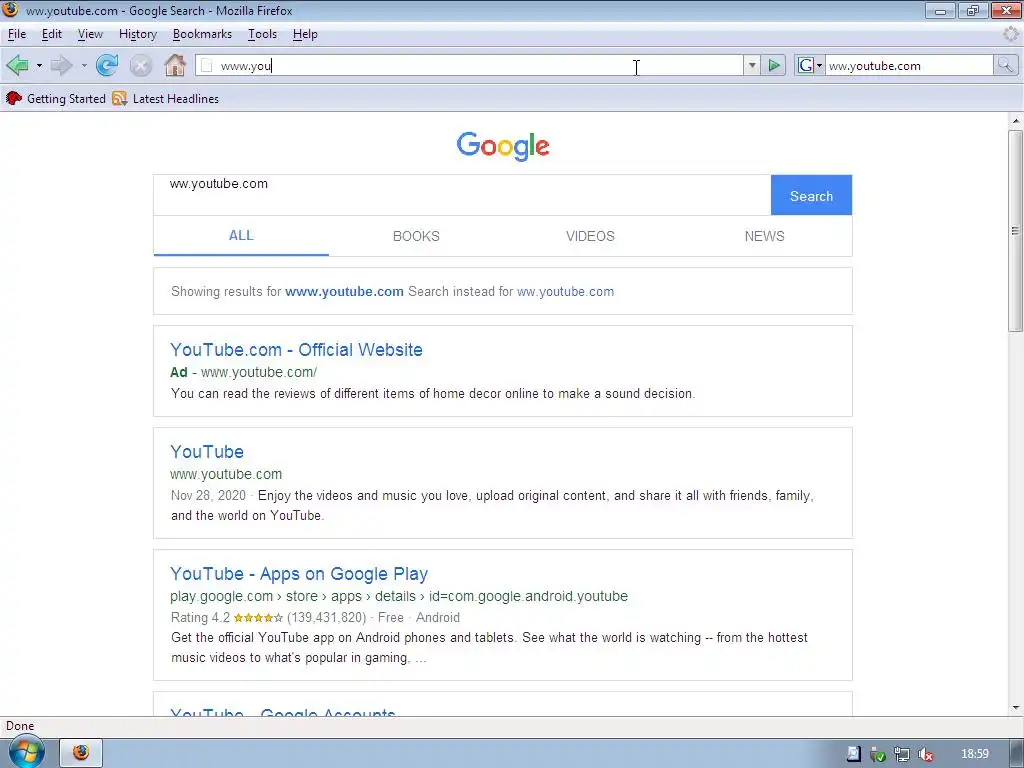Reload the current page
Viewport: 1024px width, 768px height.
click(107, 65)
